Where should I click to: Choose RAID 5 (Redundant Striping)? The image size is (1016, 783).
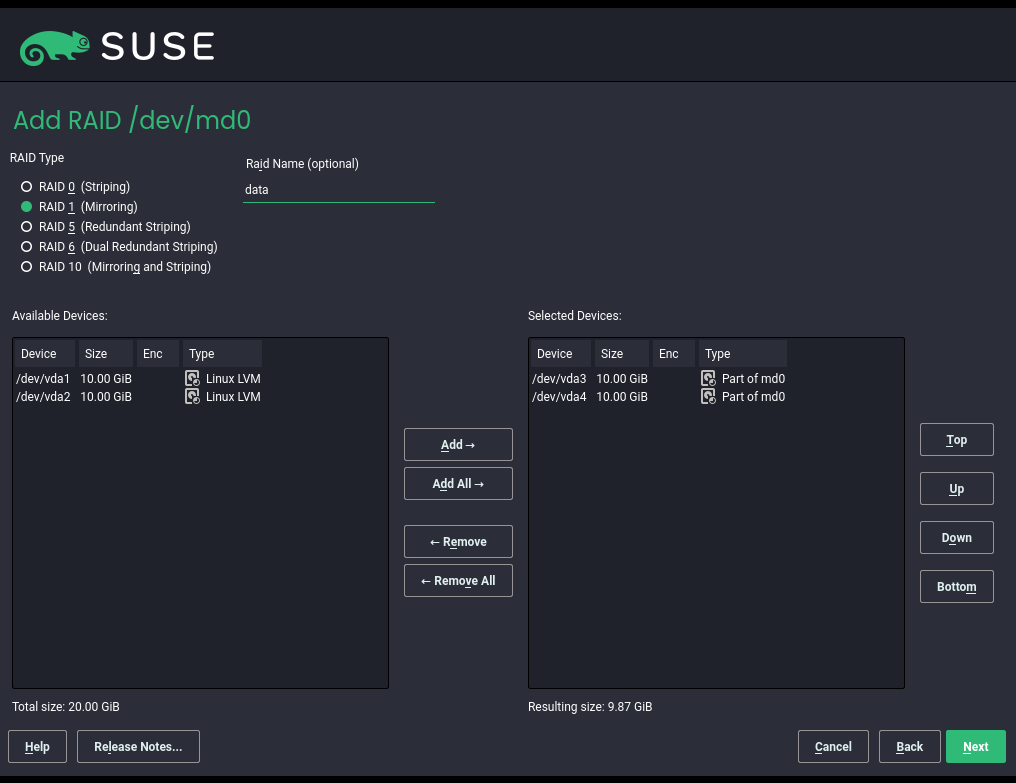click(x=27, y=227)
